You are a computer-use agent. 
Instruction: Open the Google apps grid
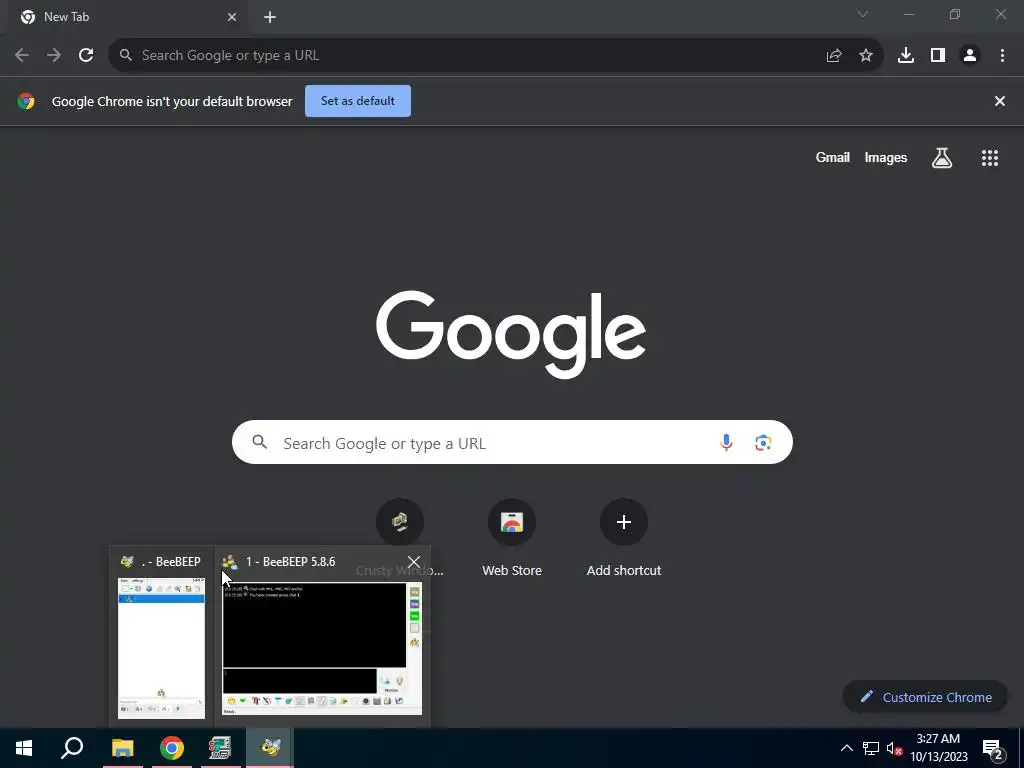tap(990, 157)
